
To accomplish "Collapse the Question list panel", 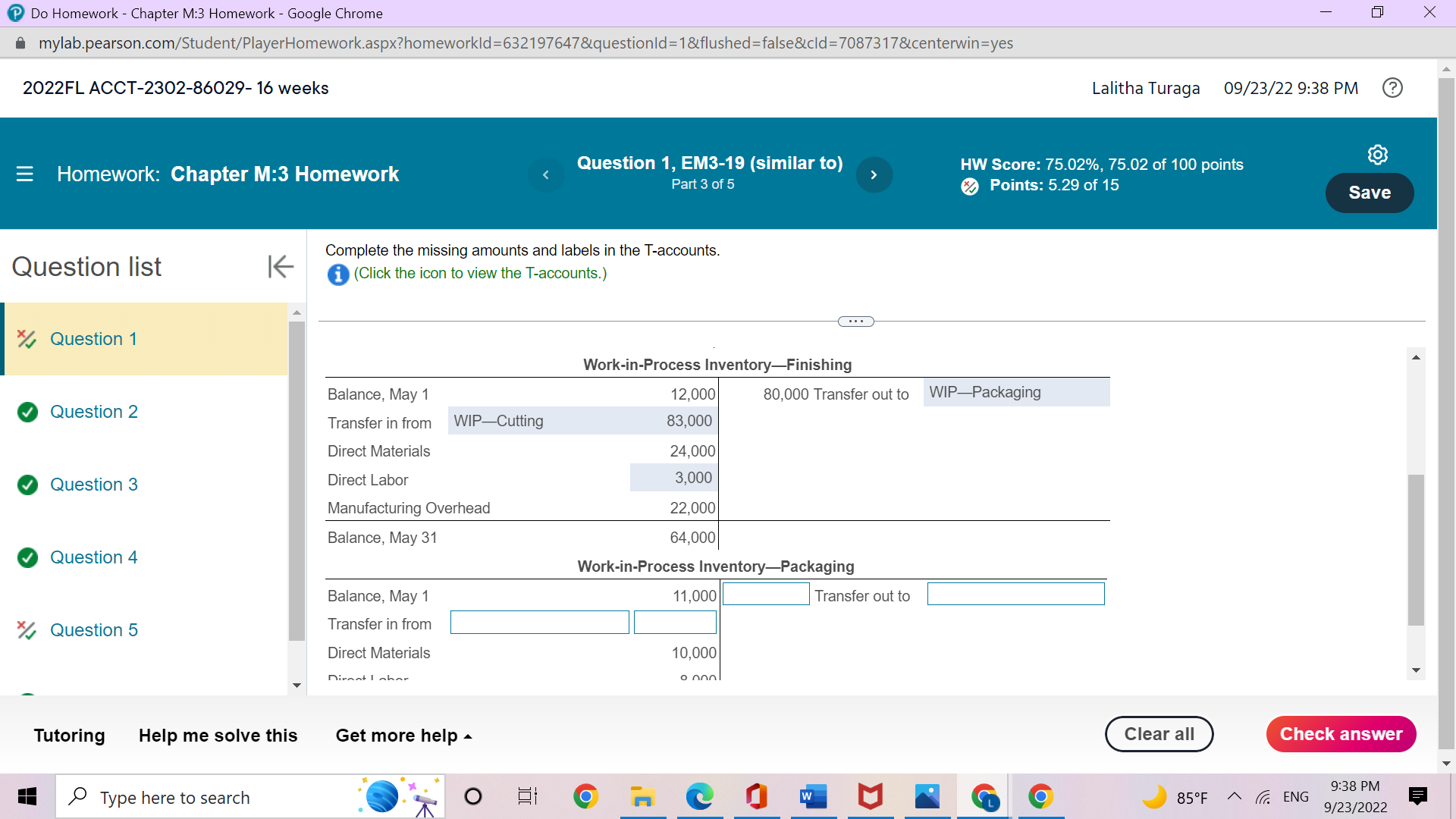I will 280,266.
